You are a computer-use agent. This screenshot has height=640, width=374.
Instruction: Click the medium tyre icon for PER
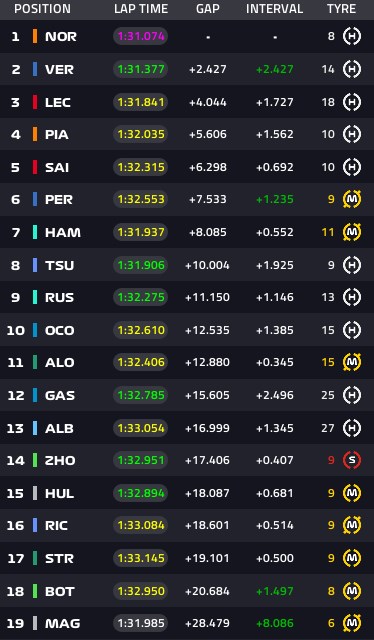tap(352, 199)
